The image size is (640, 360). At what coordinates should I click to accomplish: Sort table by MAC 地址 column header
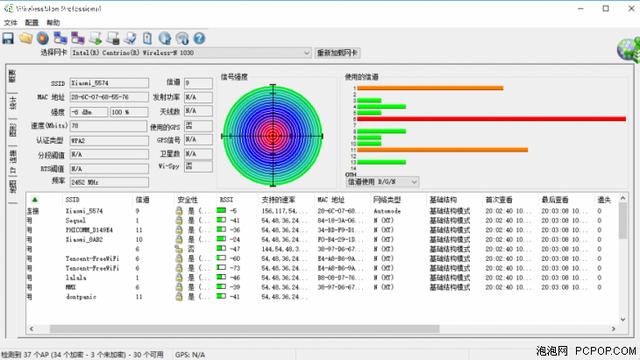331,200
